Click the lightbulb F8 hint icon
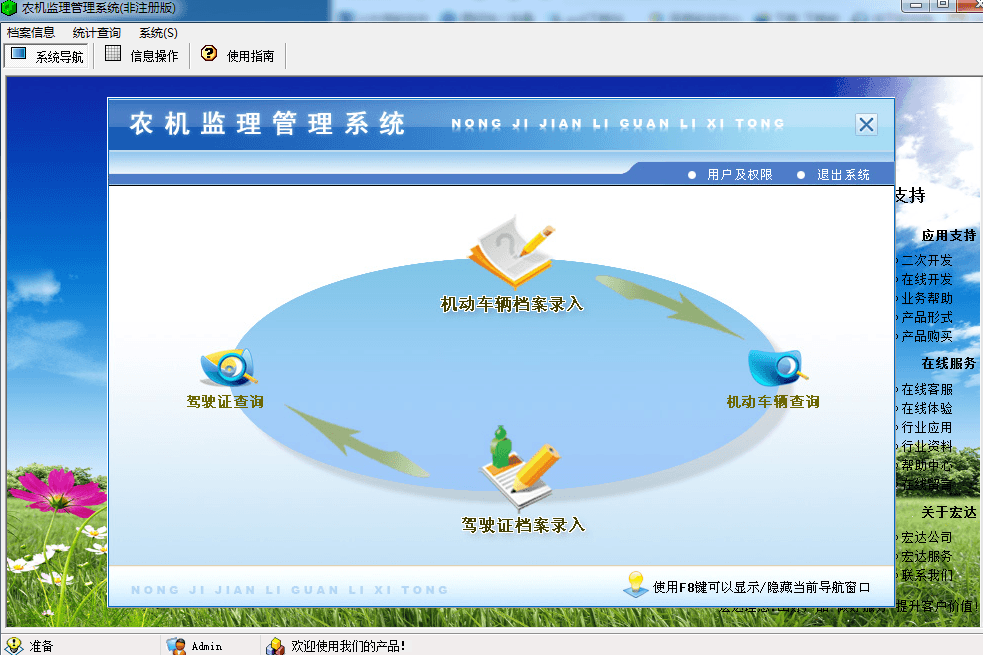The height and width of the screenshot is (655, 983). coord(634,584)
